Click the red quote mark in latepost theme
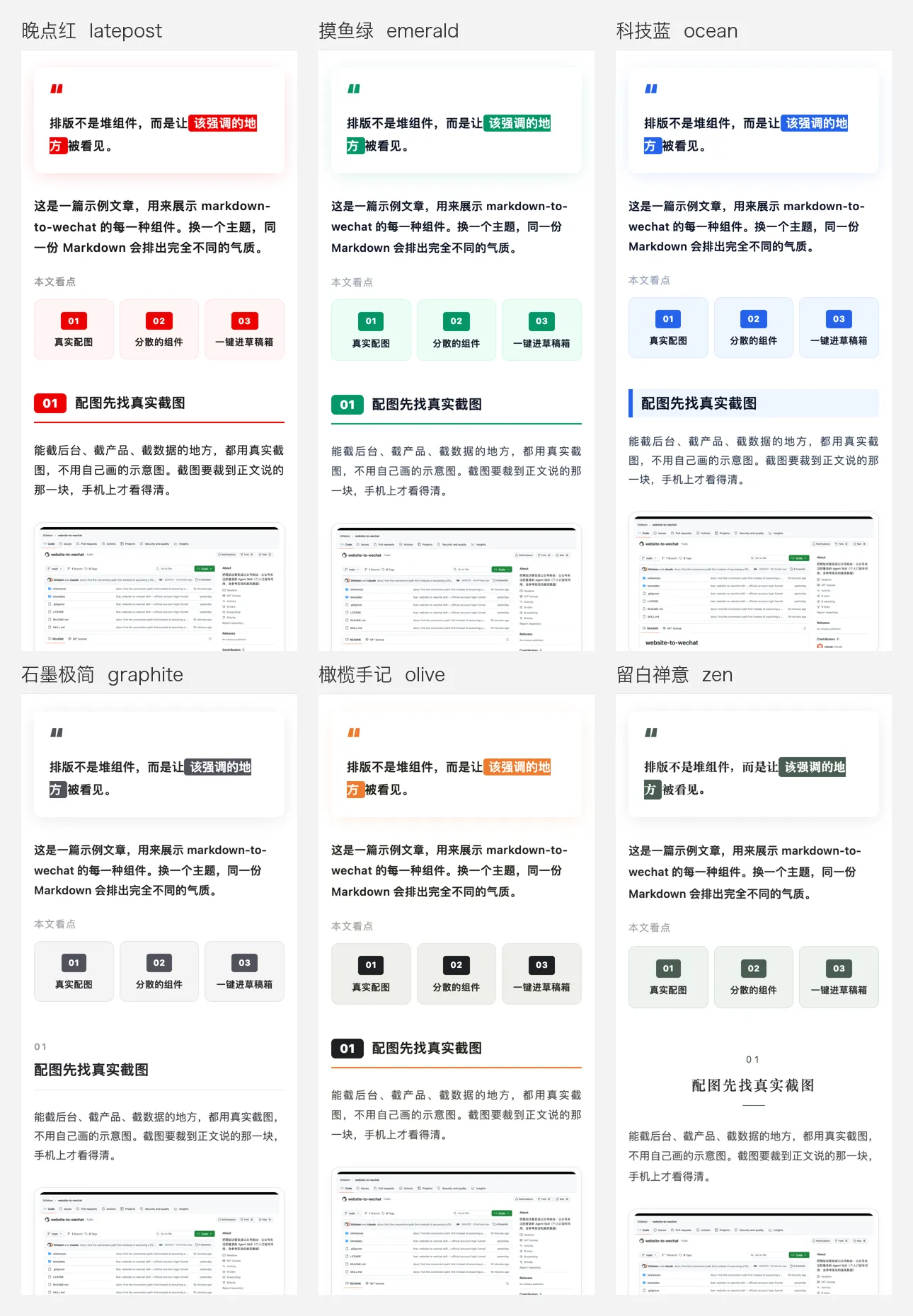Screen dimensions: 913x1316 (x=57, y=89)
